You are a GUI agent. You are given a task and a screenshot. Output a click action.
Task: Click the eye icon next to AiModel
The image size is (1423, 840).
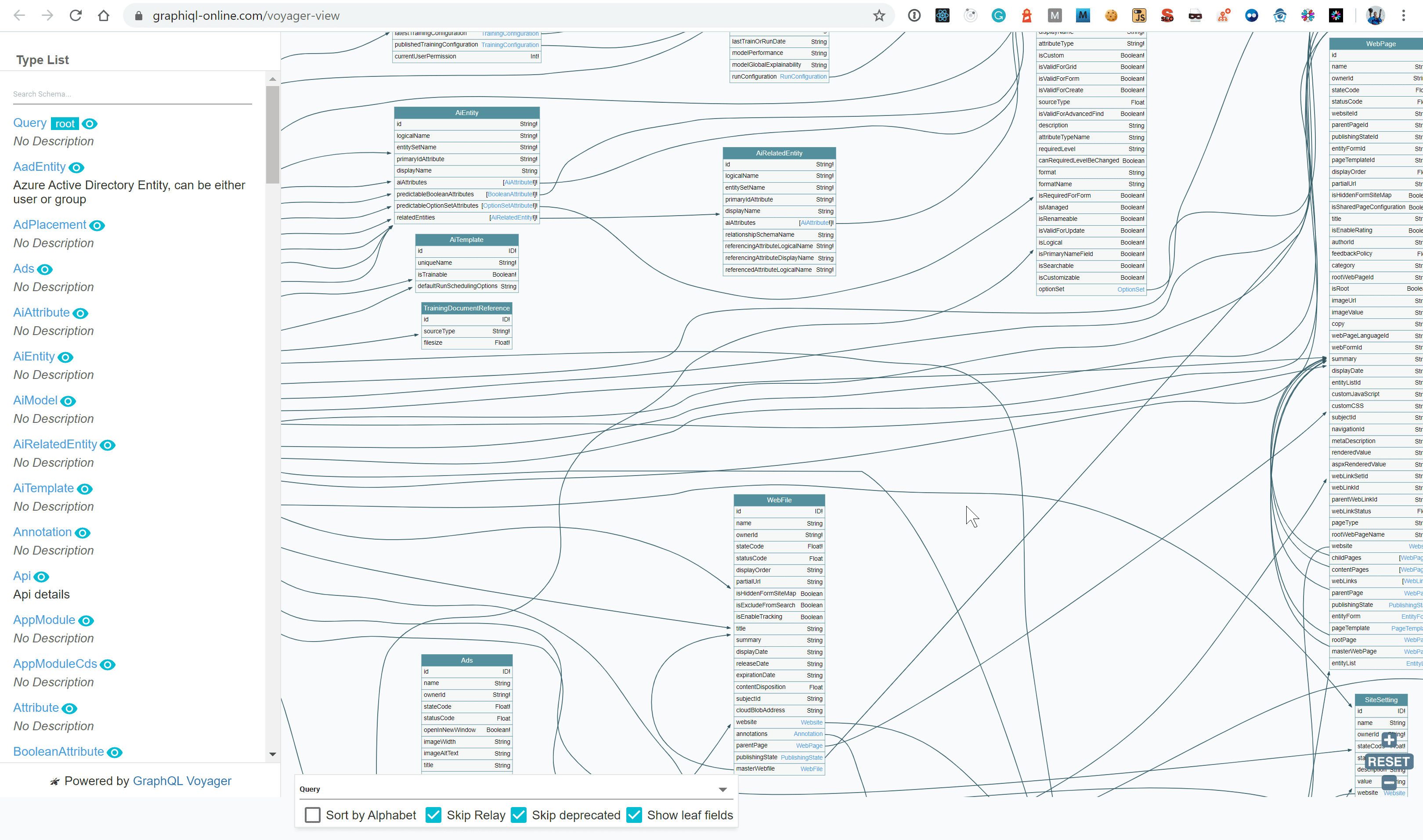point(68,401)
